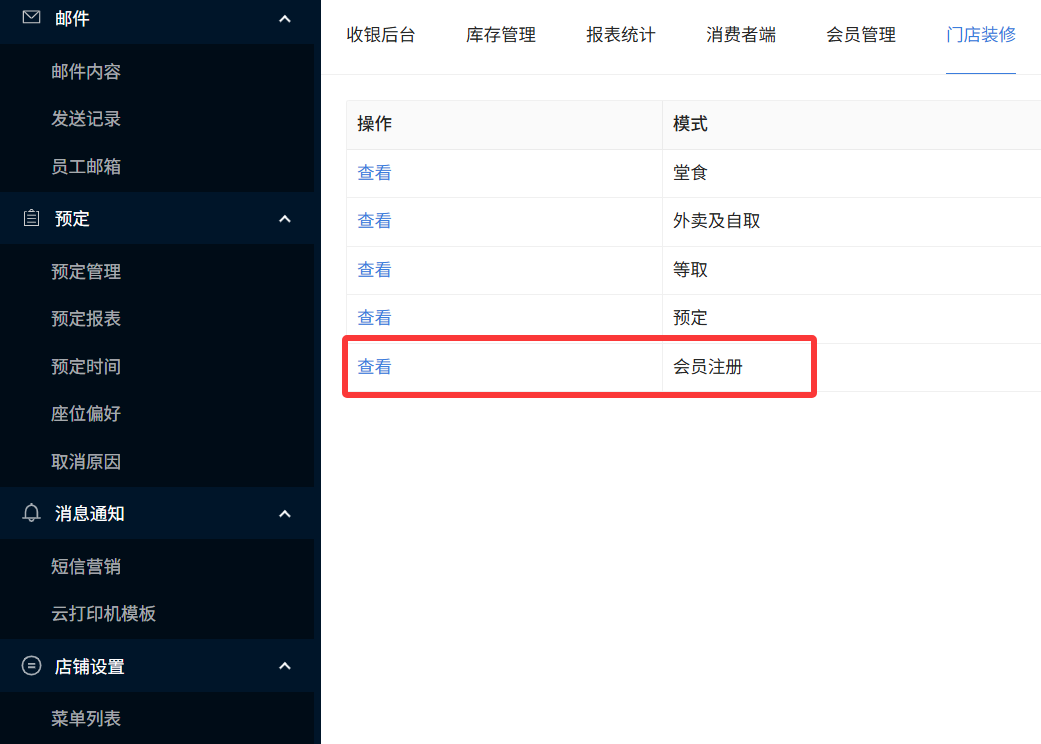Open 邮件内容 in the sidebar
This screenshot has height=744, width=1041.
pyautogui.click(x=86, y=72)
